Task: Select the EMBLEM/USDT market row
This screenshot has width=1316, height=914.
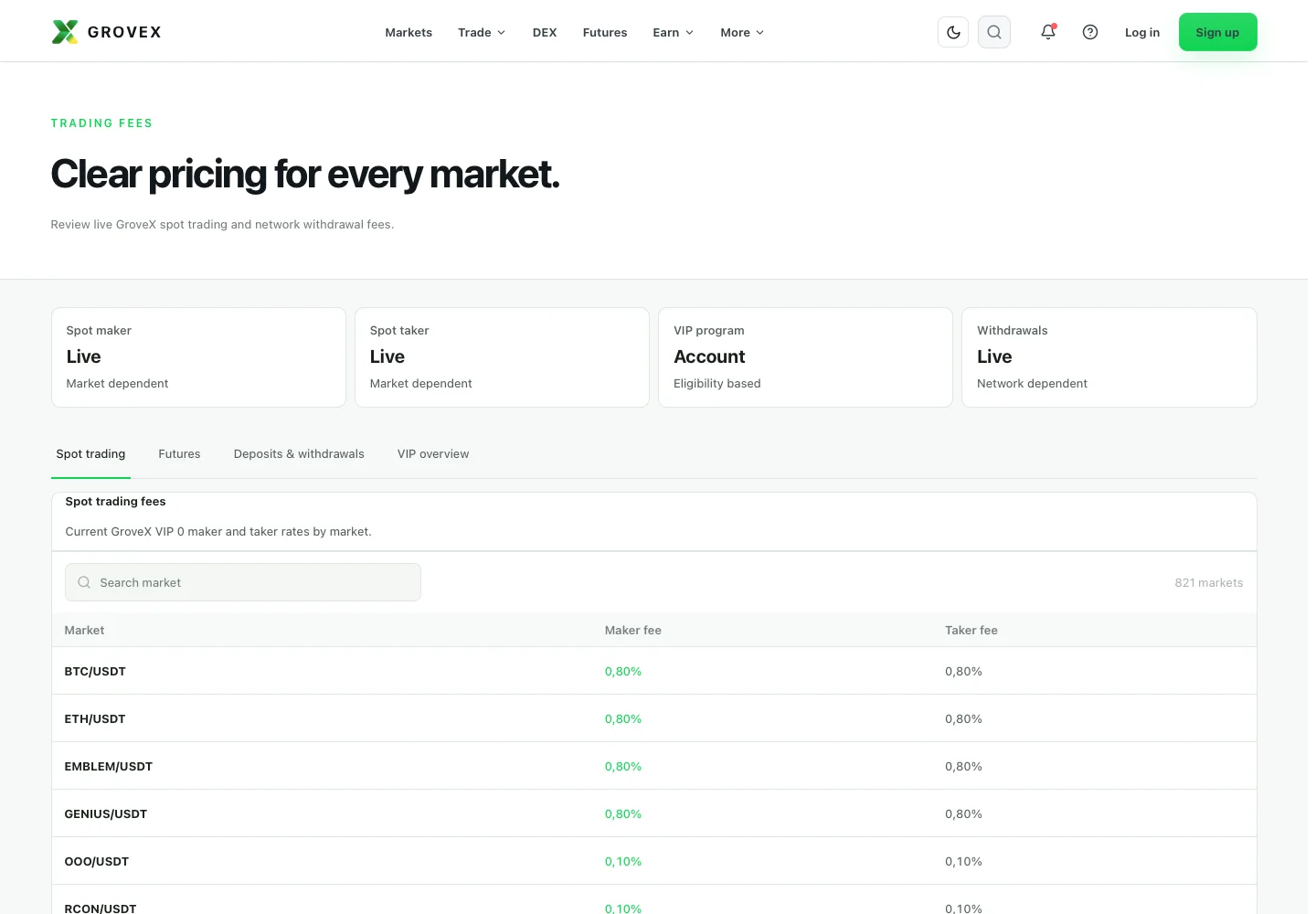Action: [x=654, y=766]
